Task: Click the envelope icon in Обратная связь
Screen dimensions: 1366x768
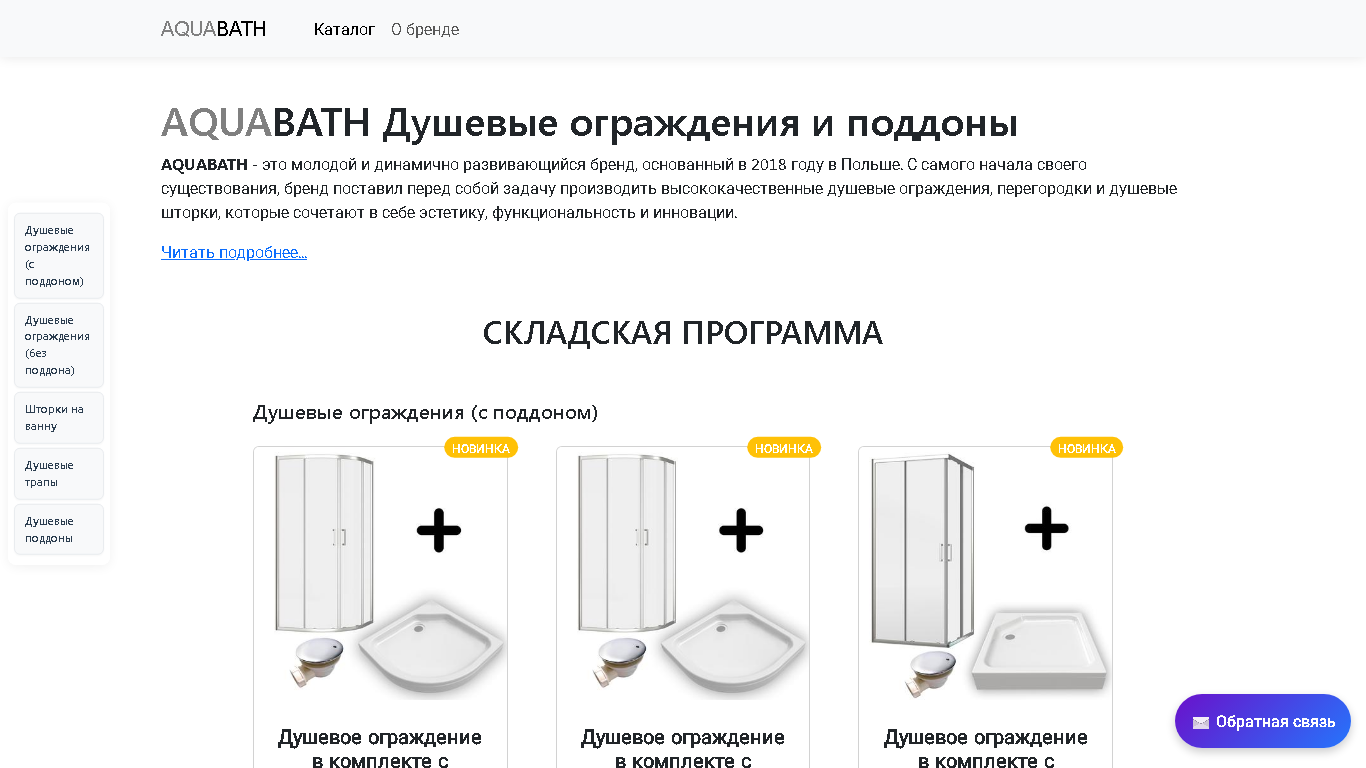Action: point(1201,722)
